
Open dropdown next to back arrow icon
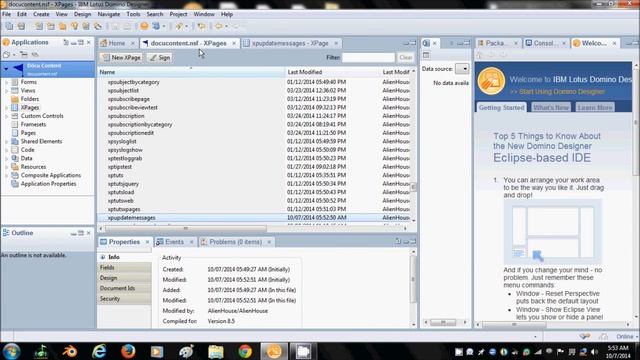tap(226, 27)
